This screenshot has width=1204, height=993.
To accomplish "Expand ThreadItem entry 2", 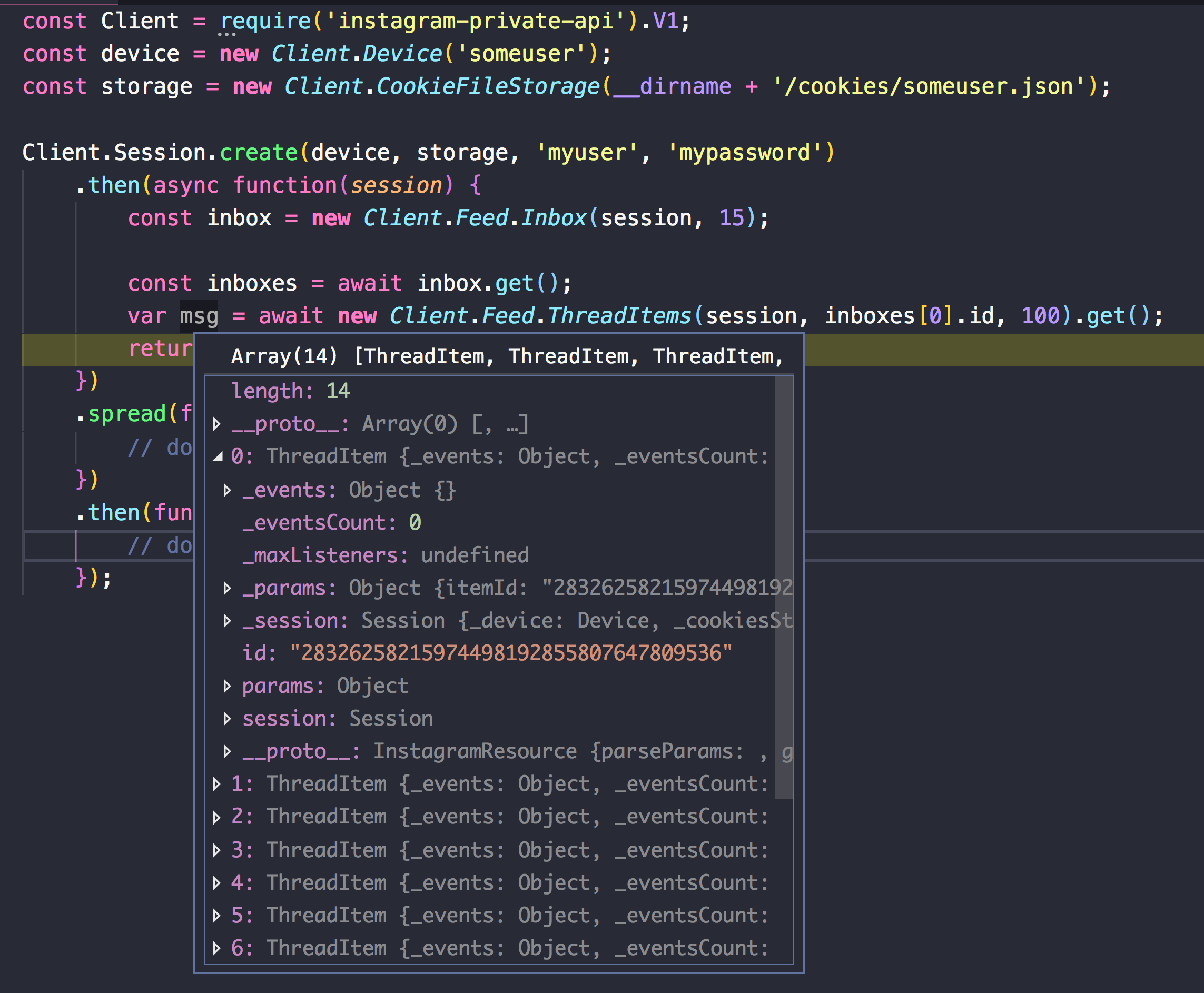I will click(216, 817).
